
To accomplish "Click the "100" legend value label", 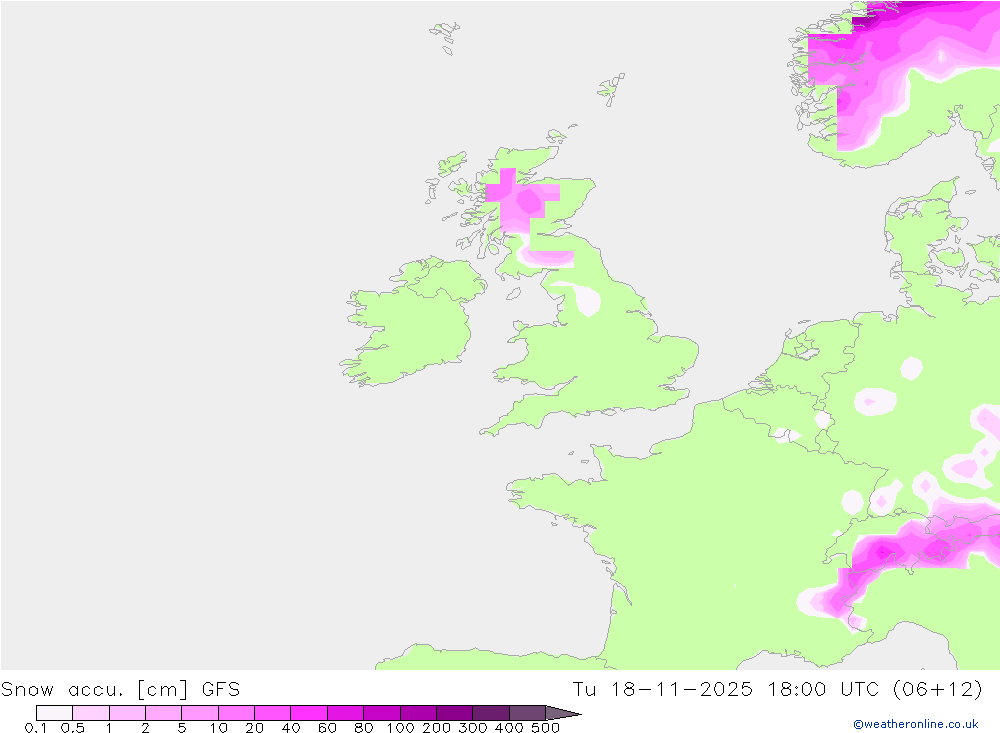I will [401, 727].
